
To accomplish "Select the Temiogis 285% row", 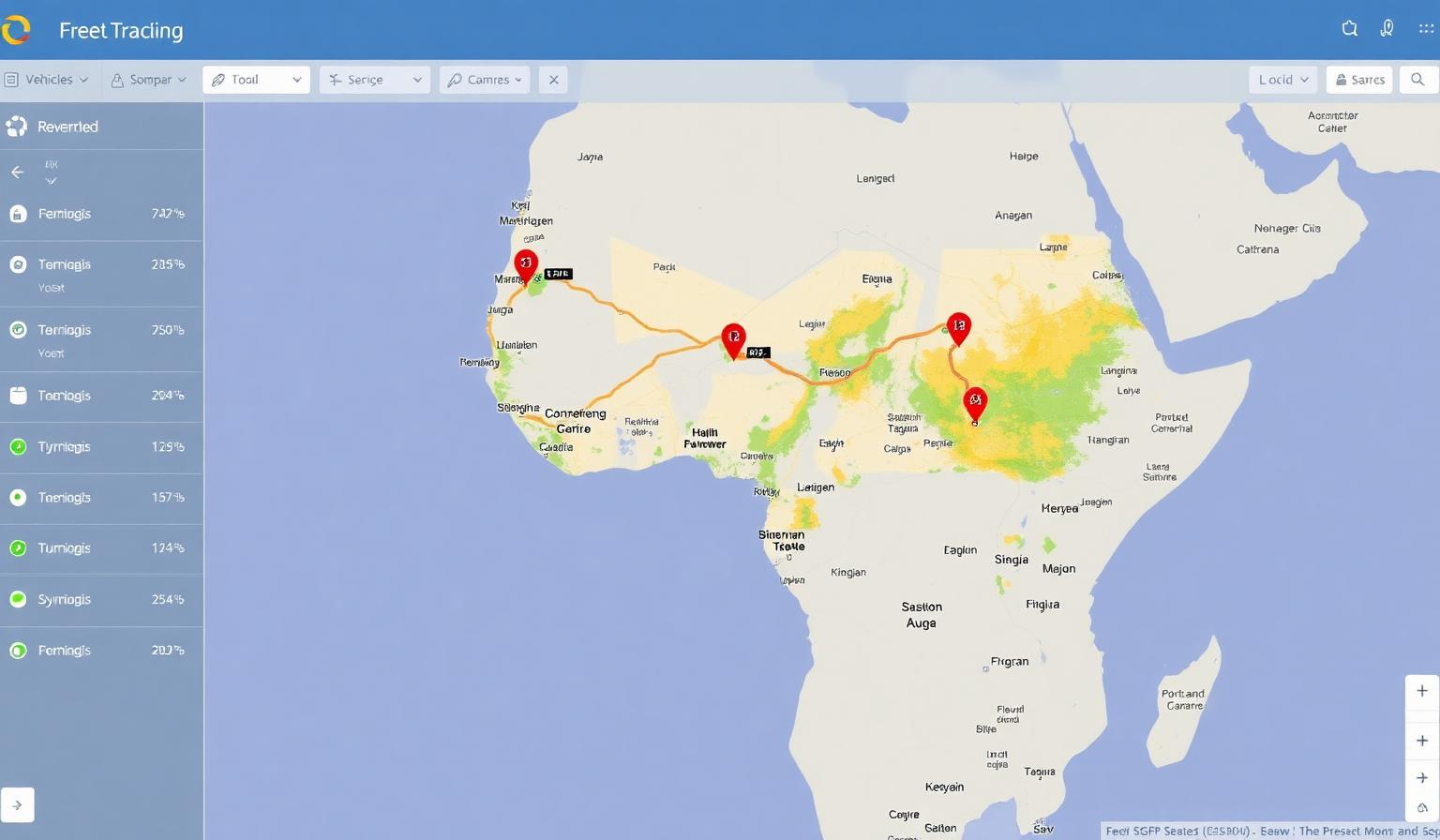I will click(101, 273).
